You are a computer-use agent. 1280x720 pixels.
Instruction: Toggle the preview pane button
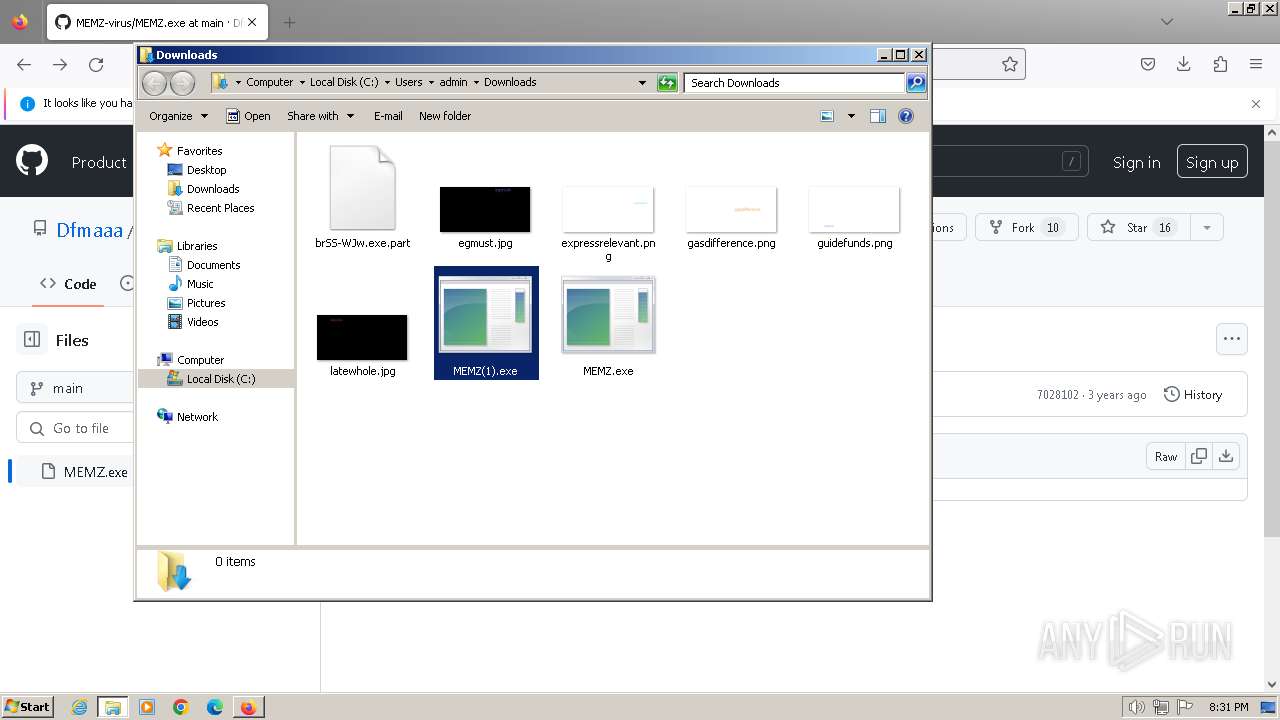[878, 116]
